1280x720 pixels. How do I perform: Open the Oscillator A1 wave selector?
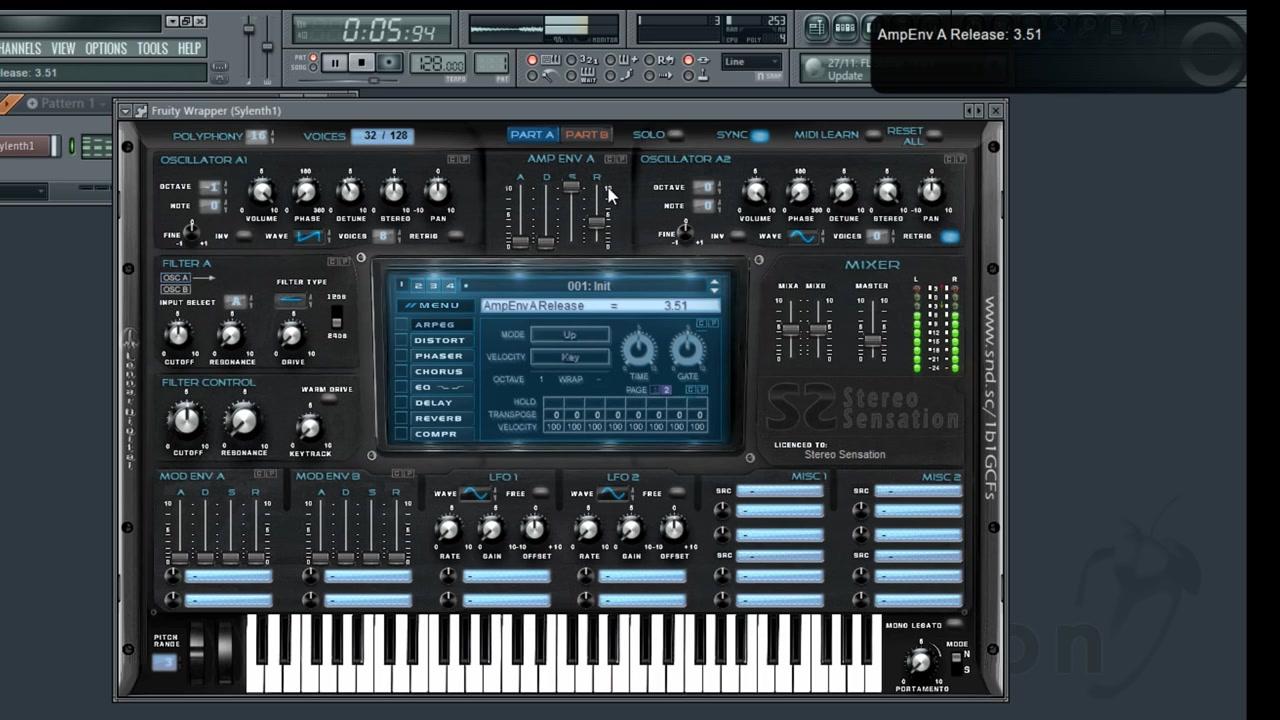[x=309, y=236]
